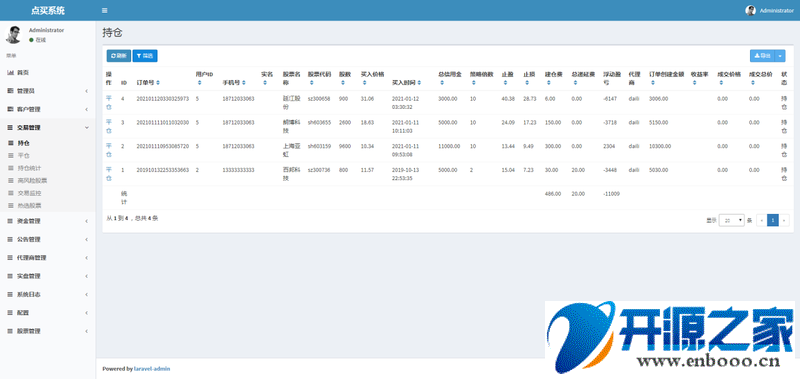
Task: Open the export dropdown caret
Action: tap(780, 56)
